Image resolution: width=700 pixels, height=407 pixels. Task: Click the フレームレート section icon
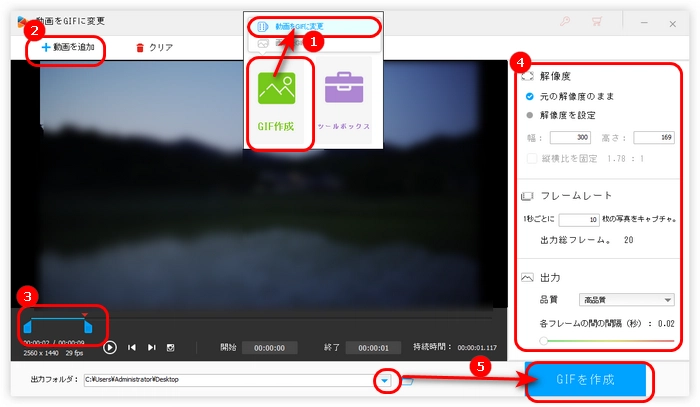pyautogui.click(x=527, y=196)
